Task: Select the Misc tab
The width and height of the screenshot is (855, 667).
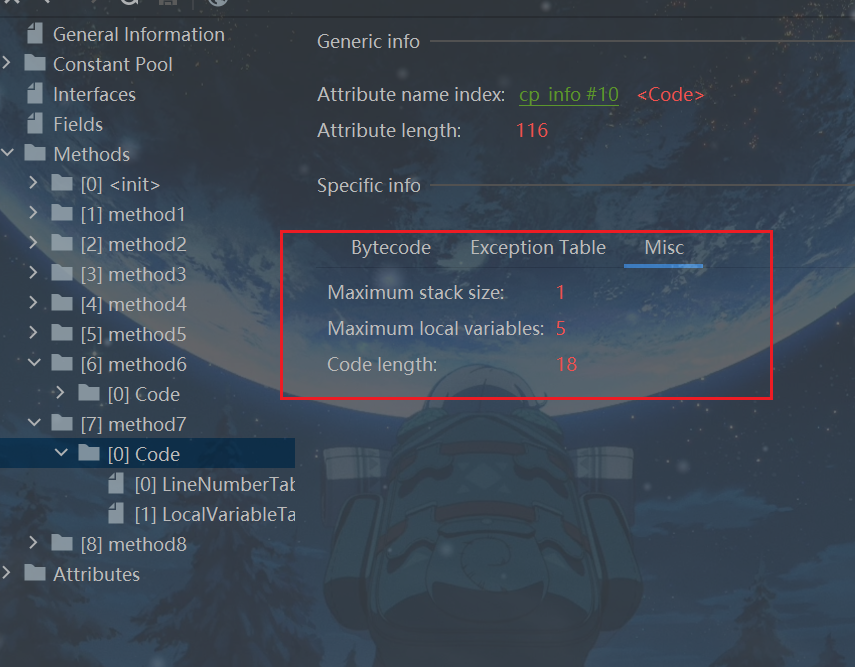Action: click(664, 248)
